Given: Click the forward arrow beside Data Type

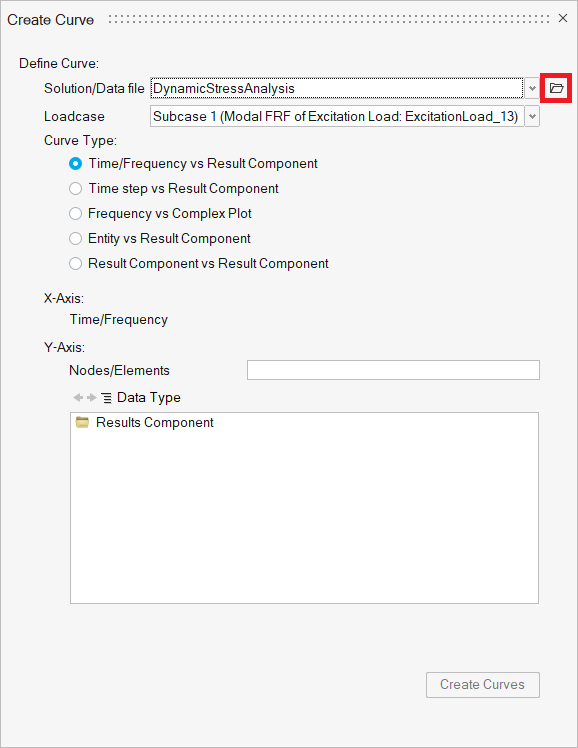Looking at the screenshot, I should pyautogui.click(x=92, y=397).
